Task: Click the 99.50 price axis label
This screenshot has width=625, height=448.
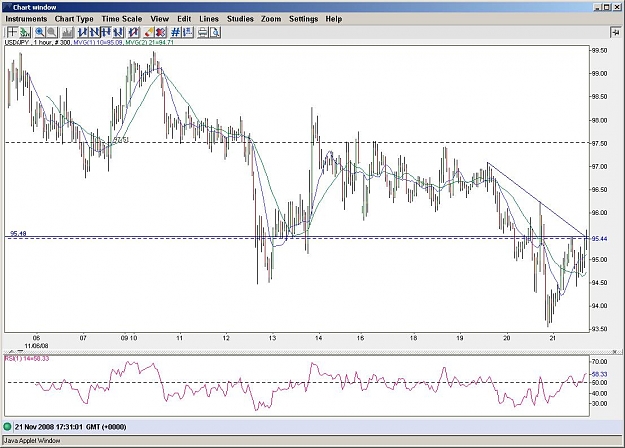Action: point(599,51)
